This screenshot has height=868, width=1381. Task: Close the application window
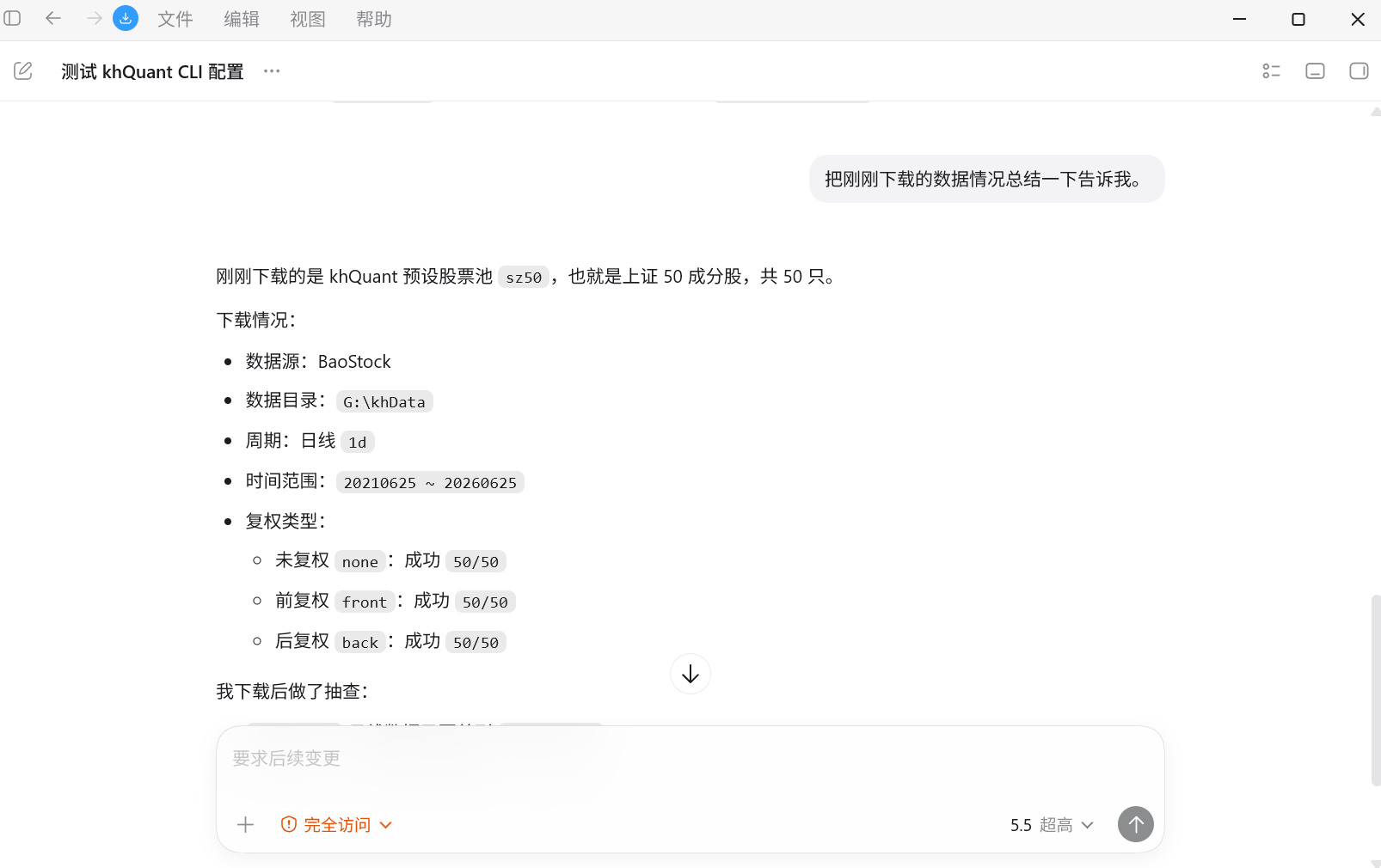1358,19
